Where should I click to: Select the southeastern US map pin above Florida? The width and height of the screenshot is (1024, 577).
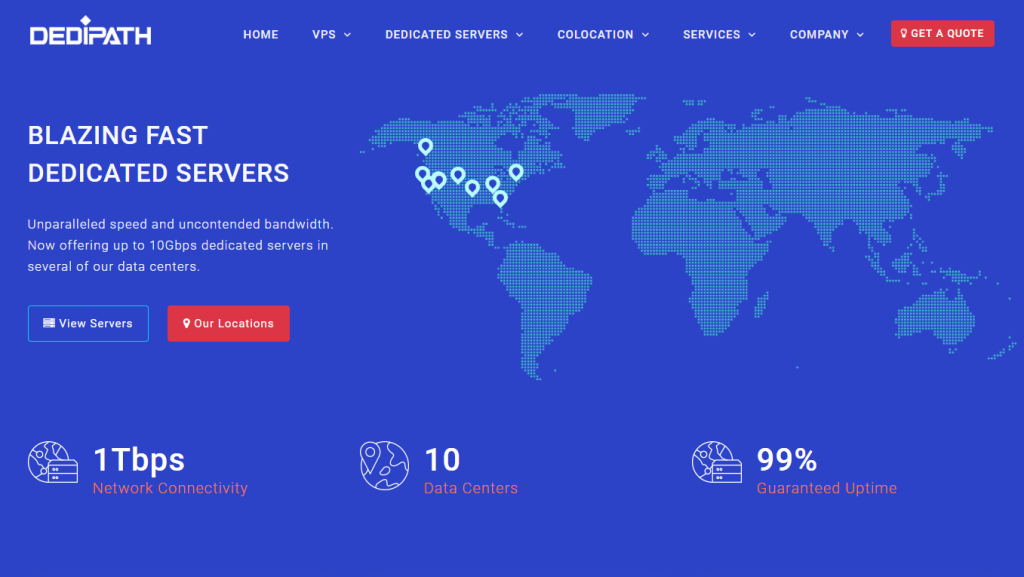[x=493, y=184]
